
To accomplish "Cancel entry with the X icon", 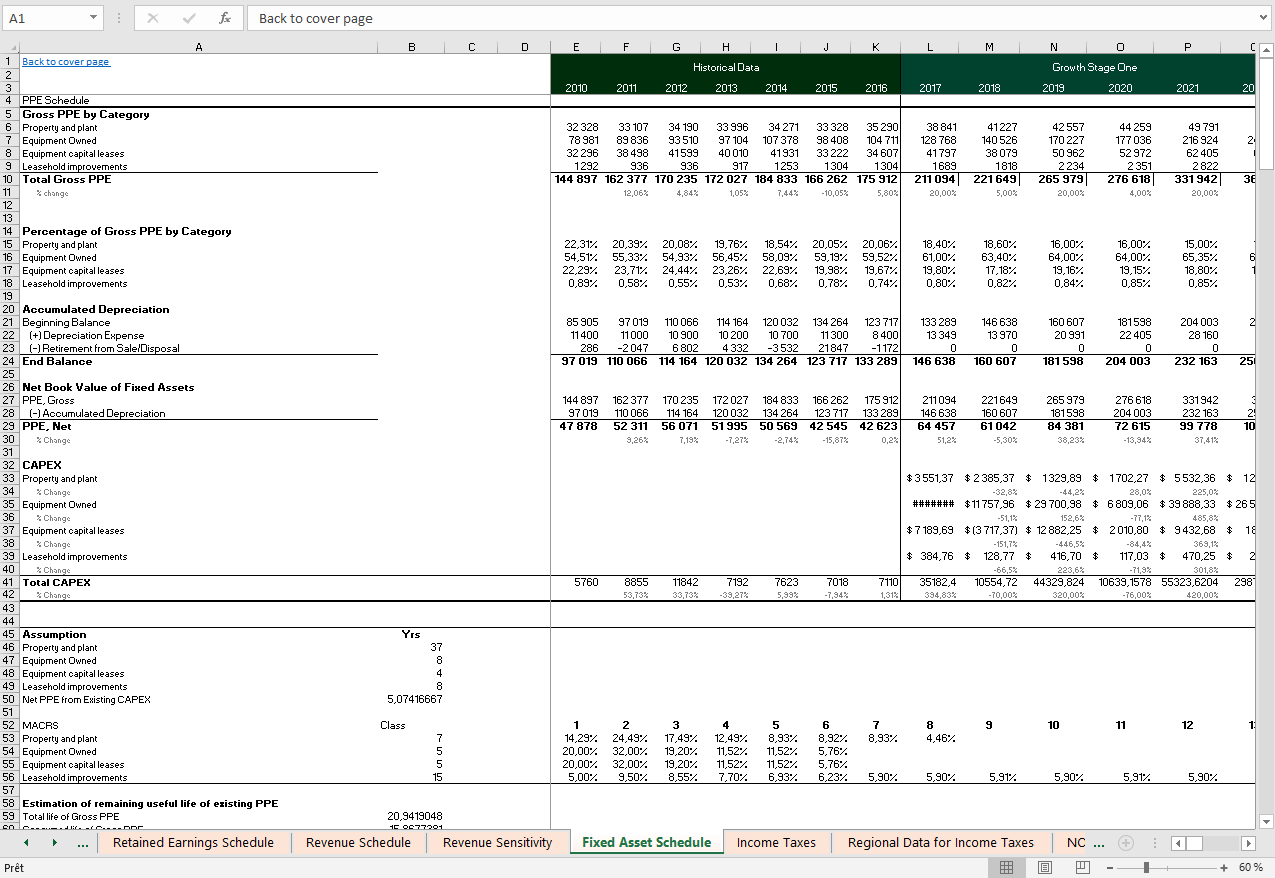I will [x=153, y=18].
